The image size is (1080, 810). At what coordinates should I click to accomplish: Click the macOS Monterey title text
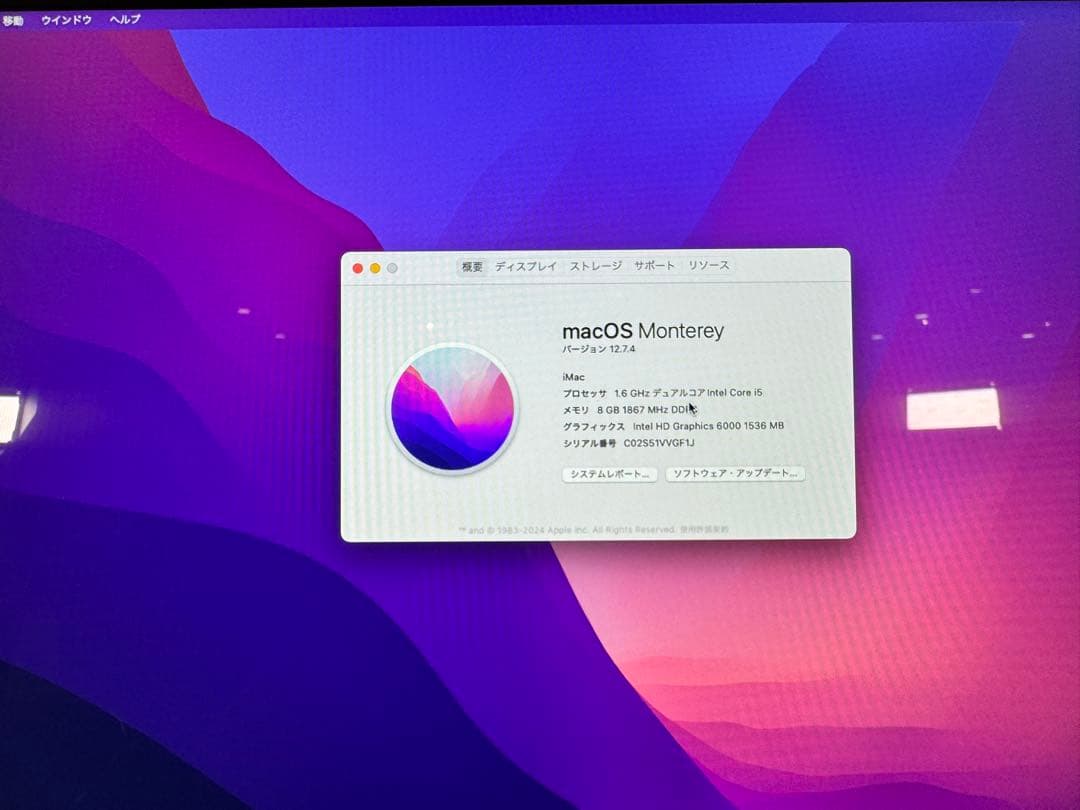point(644,330)
